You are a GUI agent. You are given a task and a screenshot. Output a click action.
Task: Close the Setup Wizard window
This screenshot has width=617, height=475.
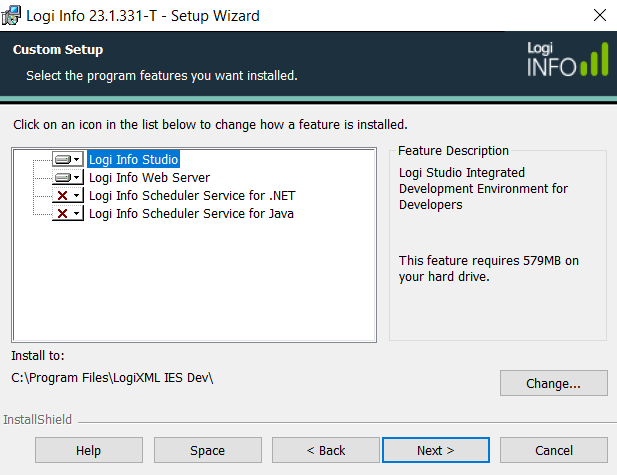[x=600, y=15]
